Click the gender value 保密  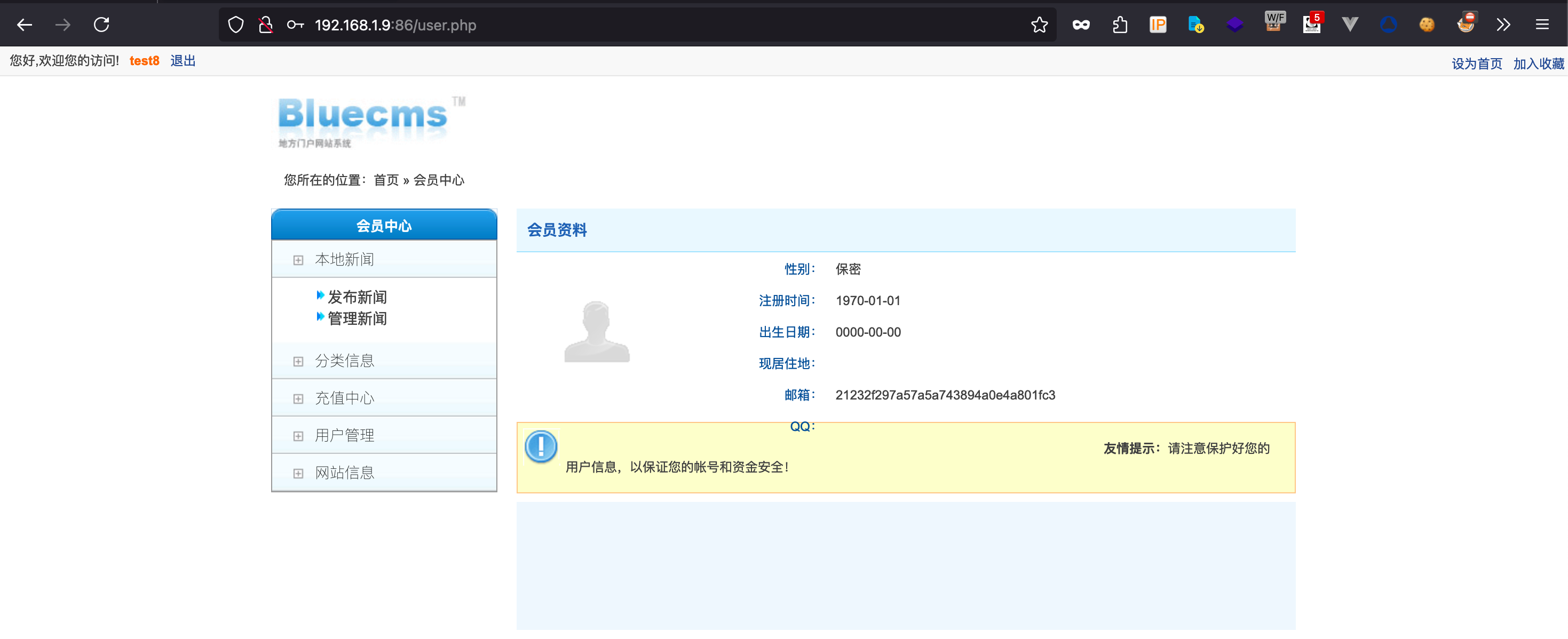[848, 269]
